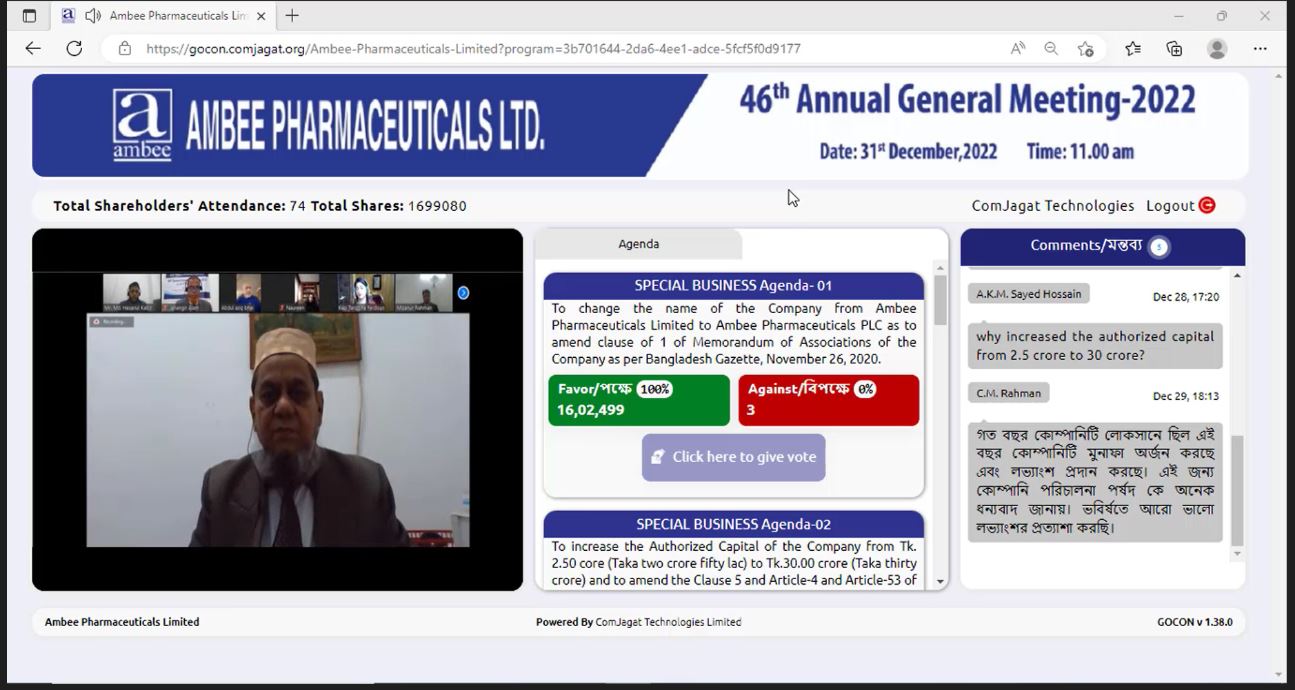1295x690 pixels.
Task: Select Md. Hasanul Kabir participant thumbnail
Action: pos(131,293)
